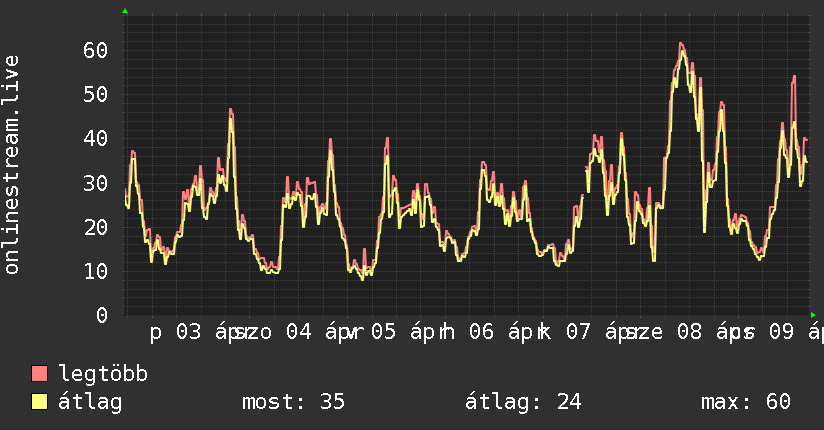Image resolution: width=824 pixels, height=430 pixels.
Task: Click the 'max: 60' value
Action: tap(746, 402)
